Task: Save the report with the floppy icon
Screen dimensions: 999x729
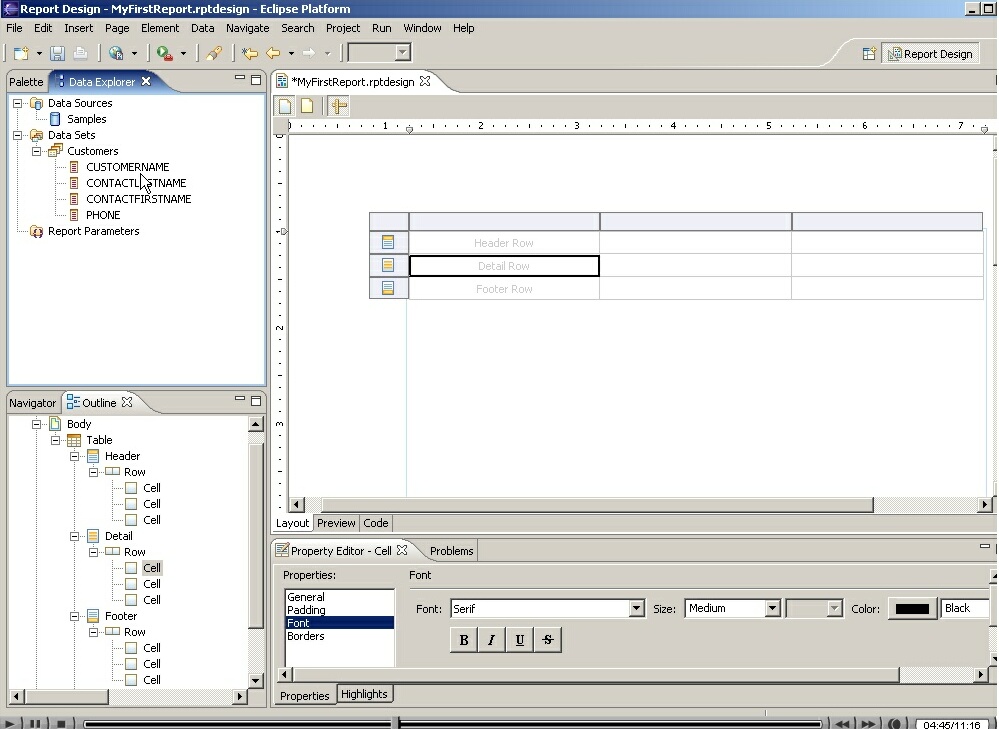Action: (57, 54)
